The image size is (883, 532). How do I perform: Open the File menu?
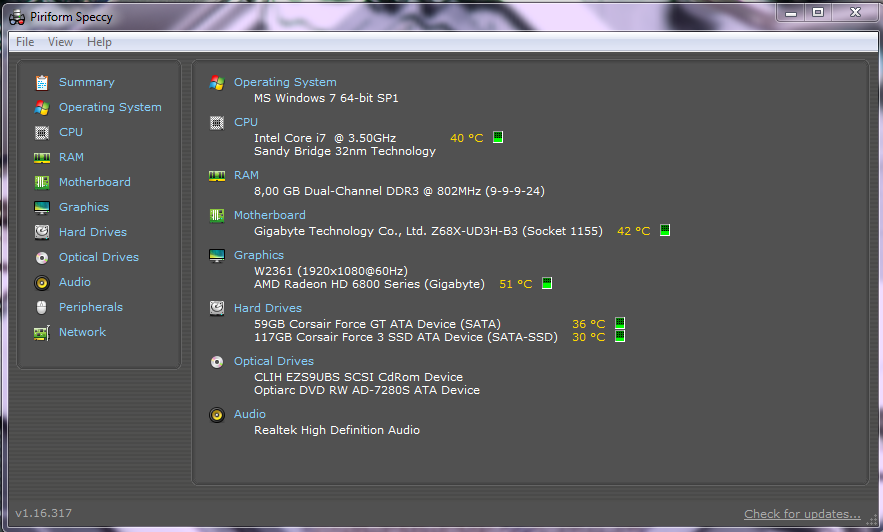tap(25, 42)
